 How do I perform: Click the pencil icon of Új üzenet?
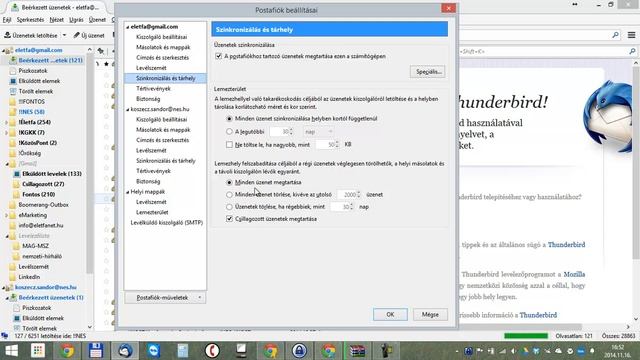tap(76, 36)
